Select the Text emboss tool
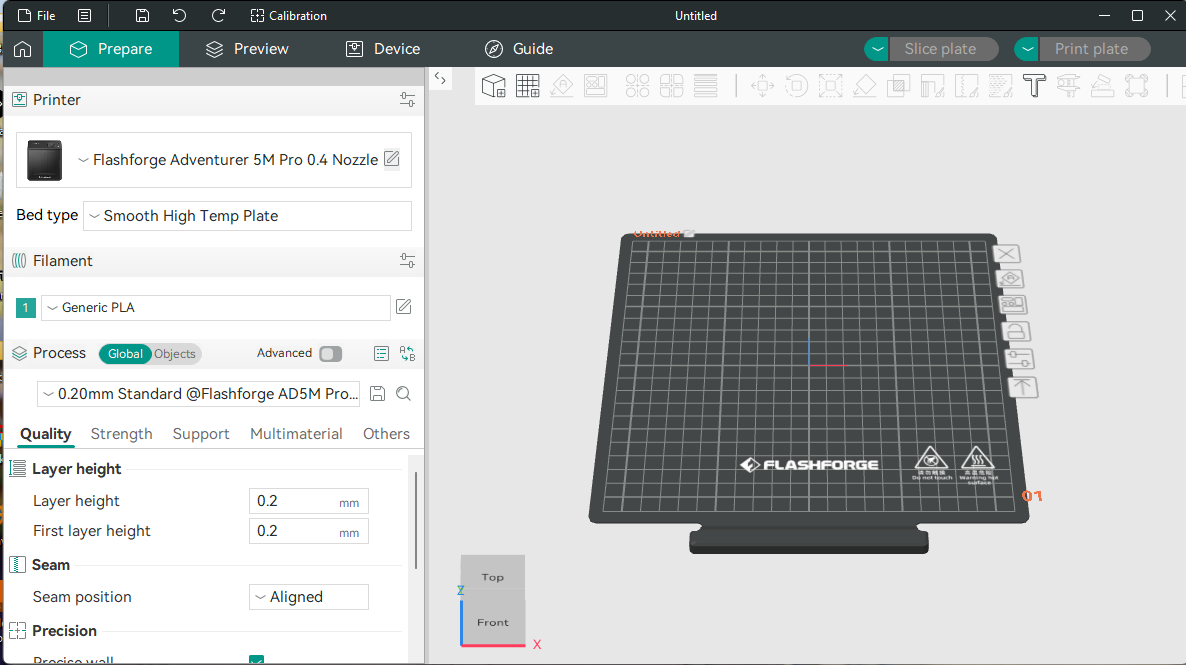The height and width of the screenshot is (665, 1186). coord(1035,85)
